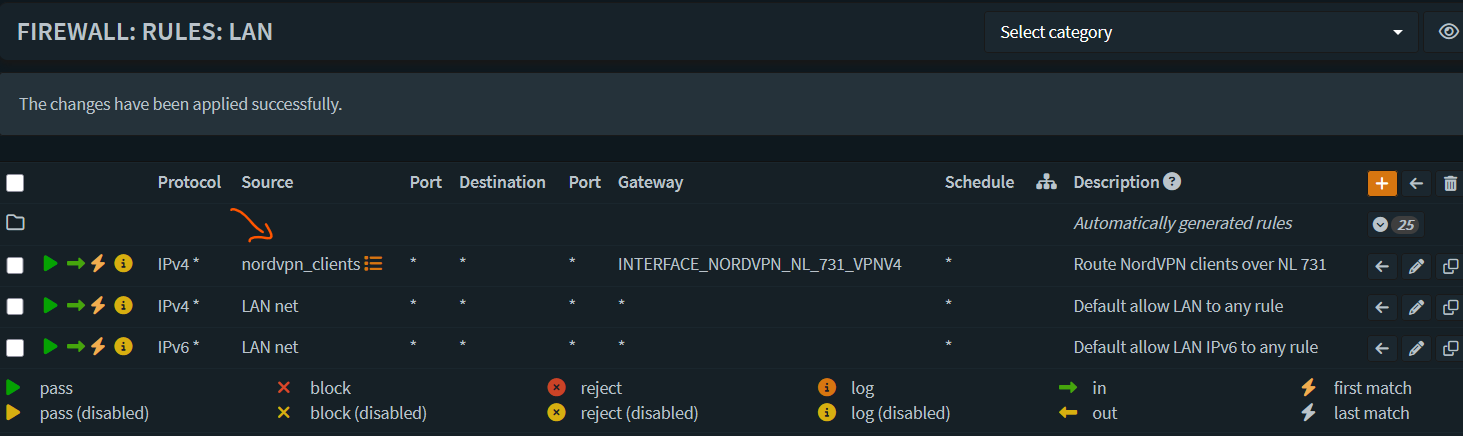Screen dimensions: 1463x436
Task: Click the log info icon on the IPv4 LAN net rule
Action: click(124, 305)
